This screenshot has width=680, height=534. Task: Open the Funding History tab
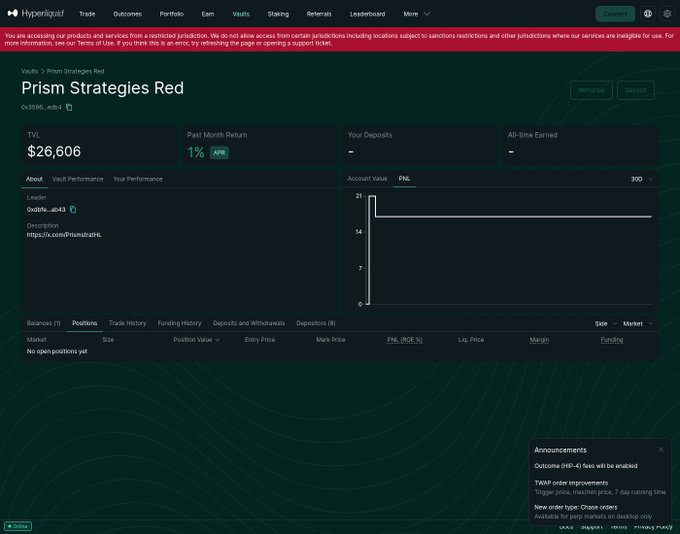click(x=180, y=323)
